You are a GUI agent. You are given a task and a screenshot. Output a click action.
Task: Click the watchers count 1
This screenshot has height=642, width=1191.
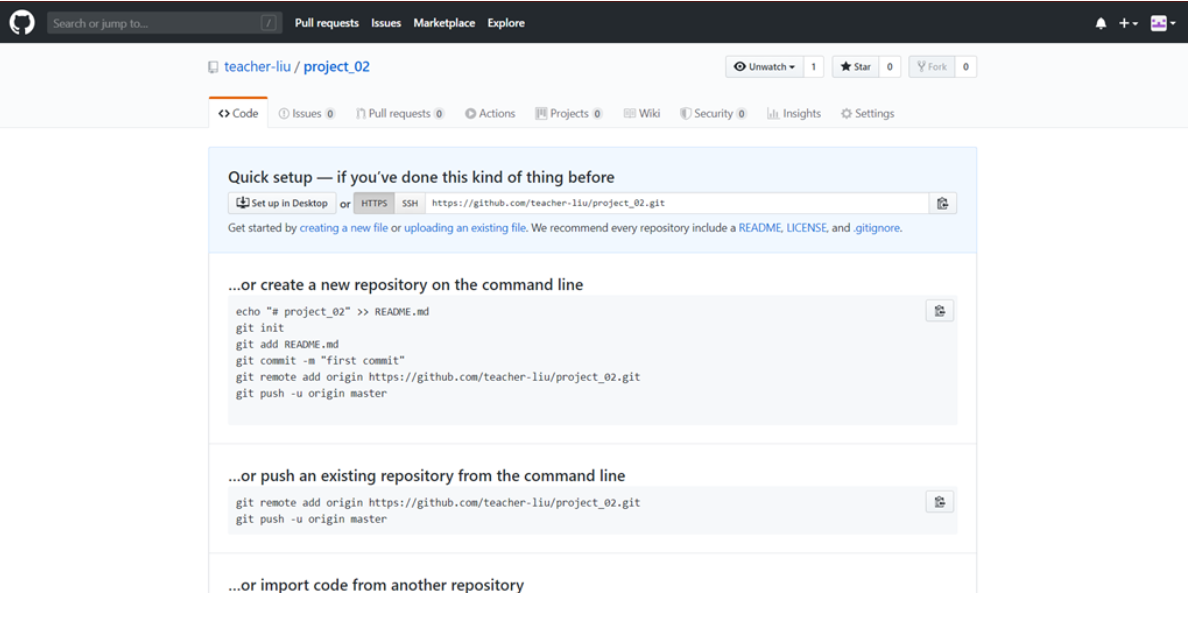coord(813,67)
